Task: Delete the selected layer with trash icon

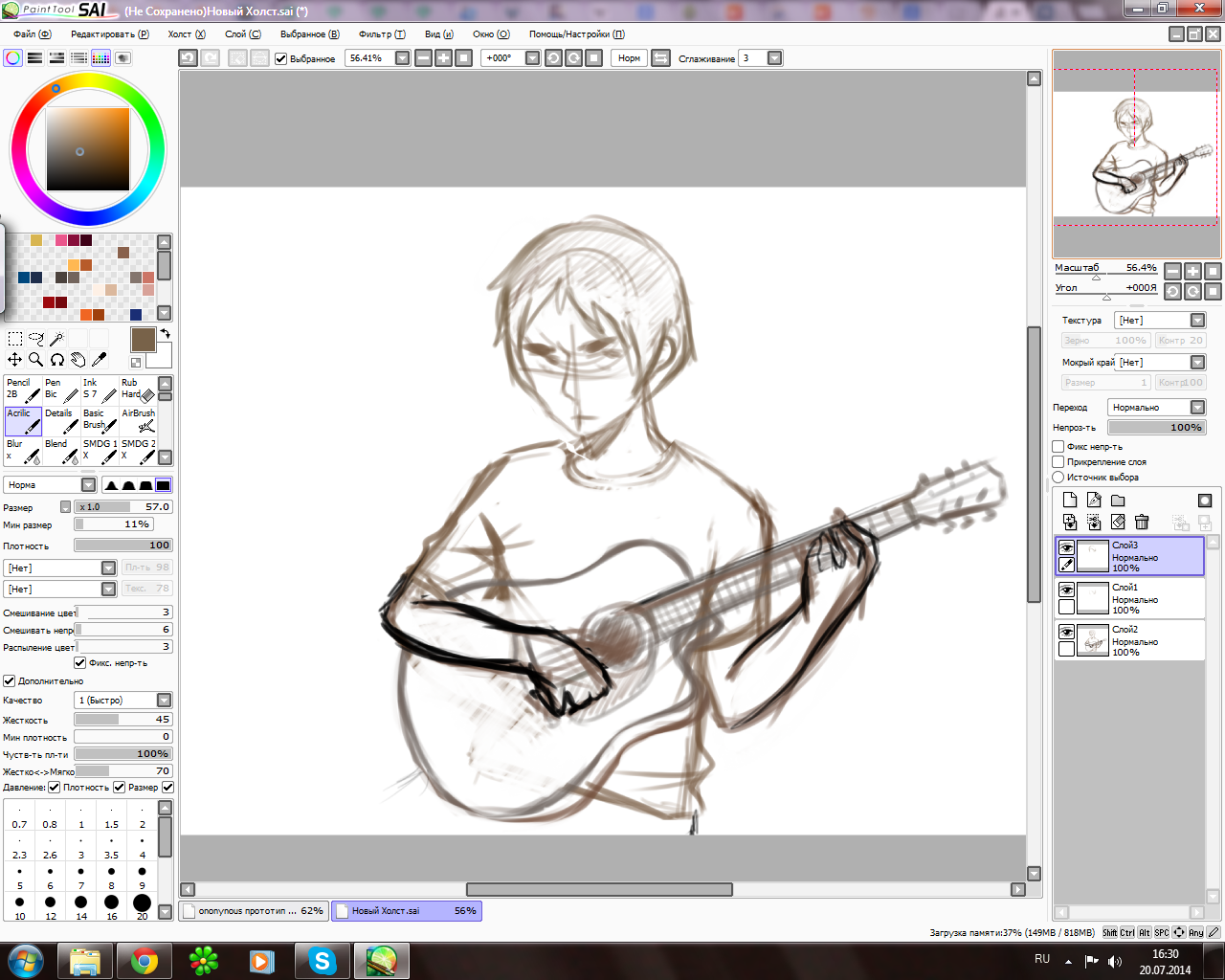Action: 1142,522
